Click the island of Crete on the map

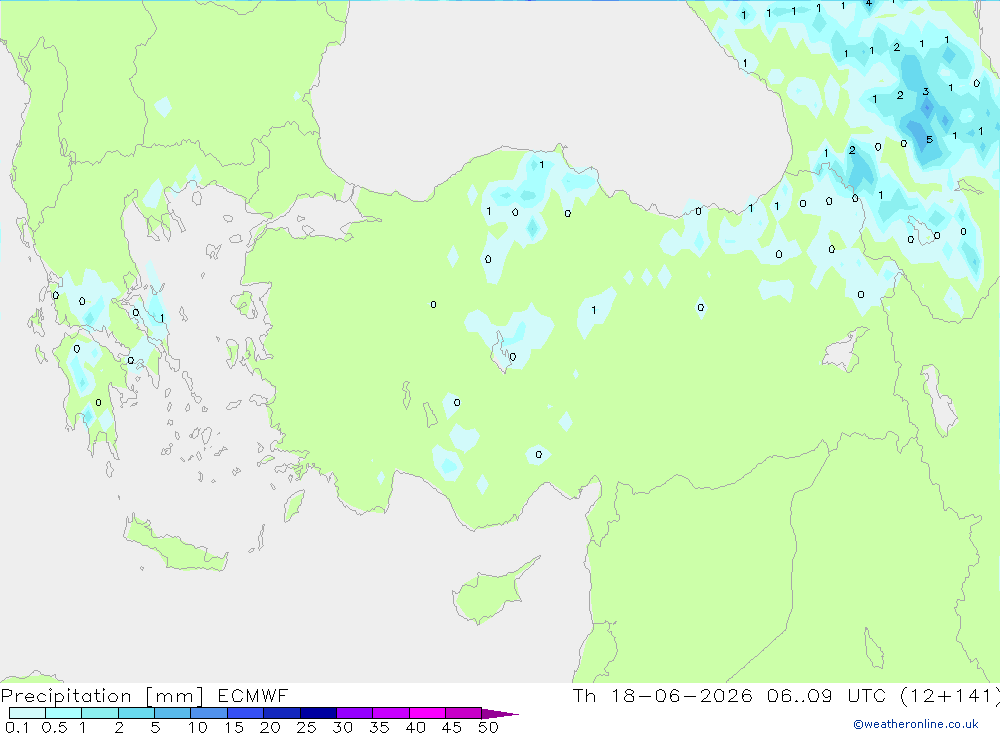click(x=175, y=544)
